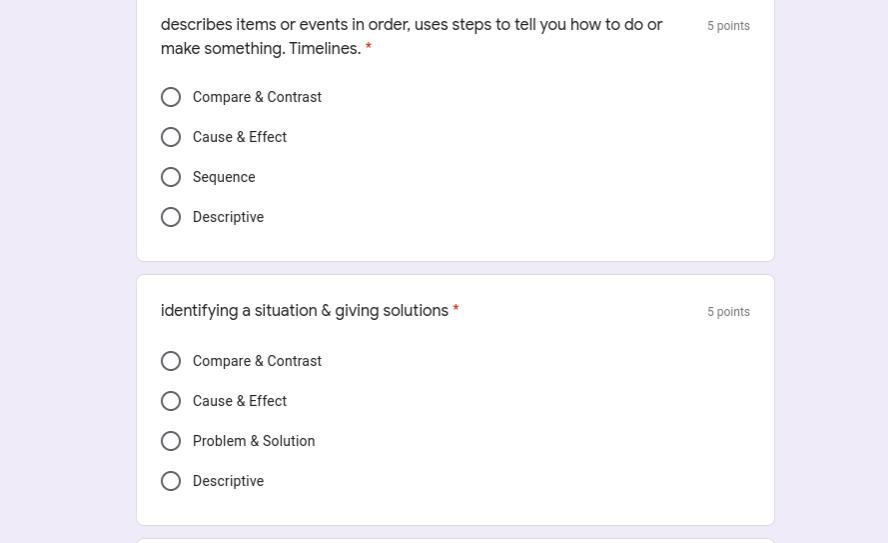Viewport: 888px width, 543px height.
Task: Select Compare & Contrast radio under the solutions question
Action: click(171, 361)
